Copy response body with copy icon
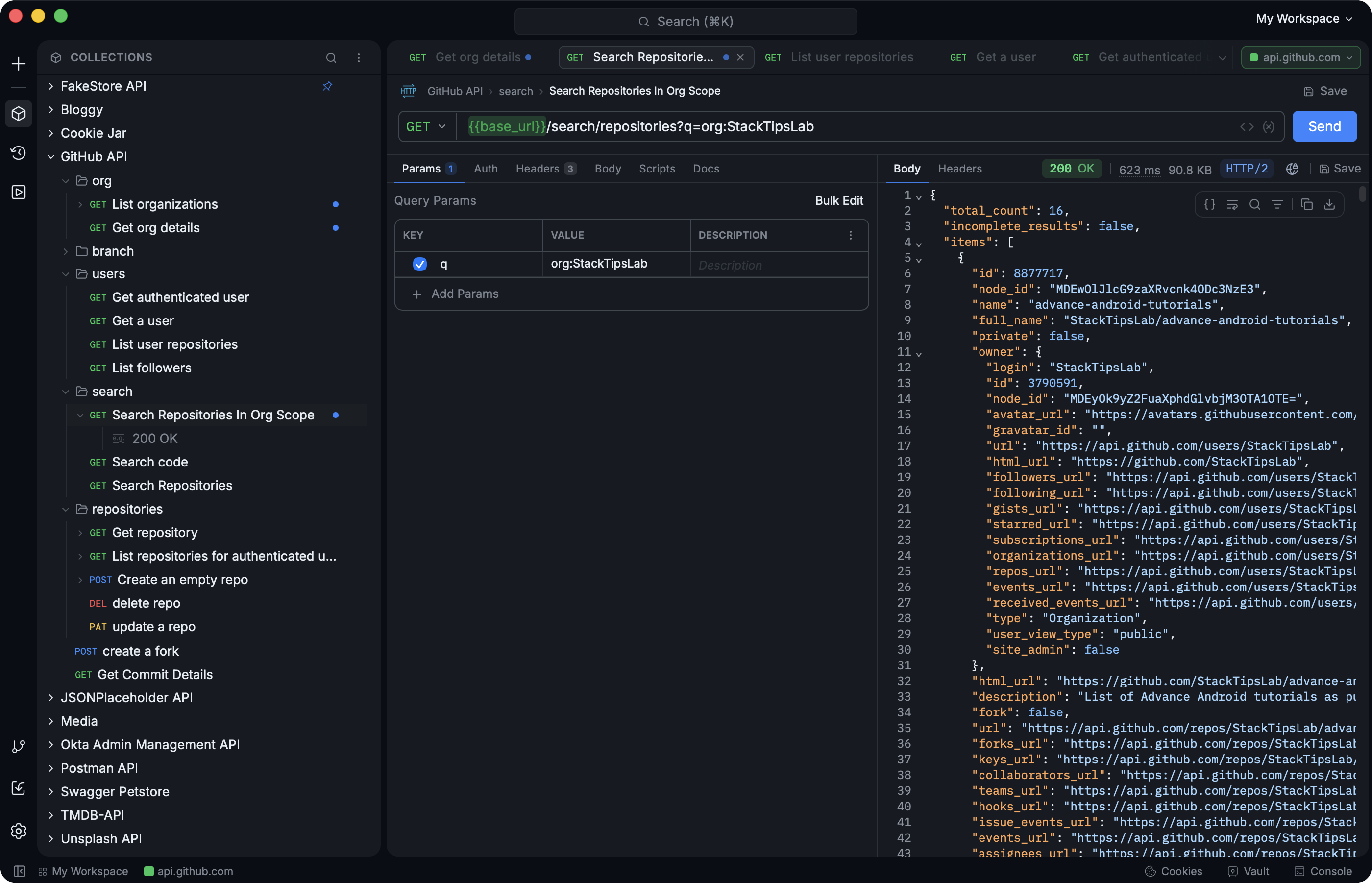This screenshot has height=883, width=1372. coord(1307,205)
